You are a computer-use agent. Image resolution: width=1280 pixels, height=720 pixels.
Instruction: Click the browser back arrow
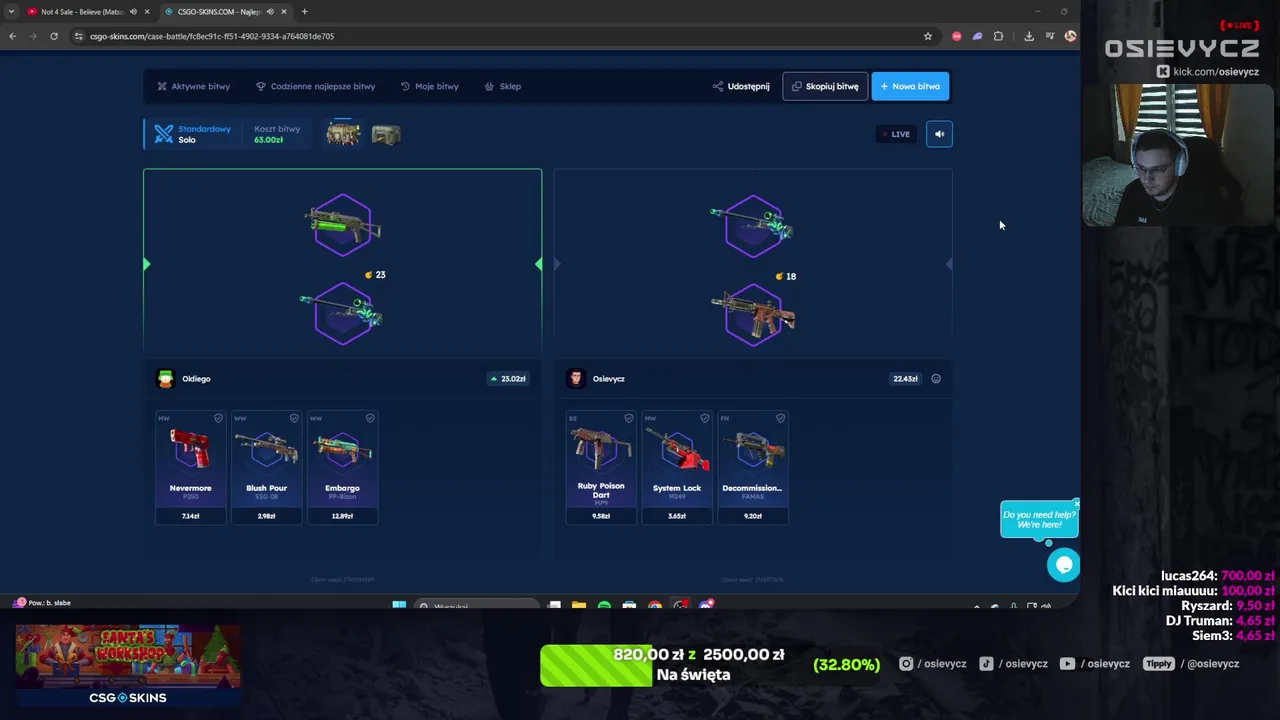pos(12,36)
